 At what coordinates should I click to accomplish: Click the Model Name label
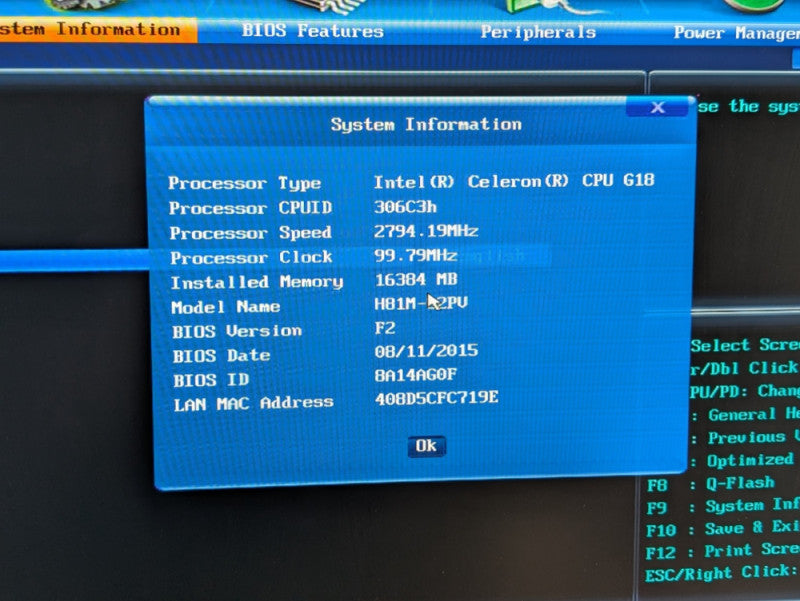point(226,307)
